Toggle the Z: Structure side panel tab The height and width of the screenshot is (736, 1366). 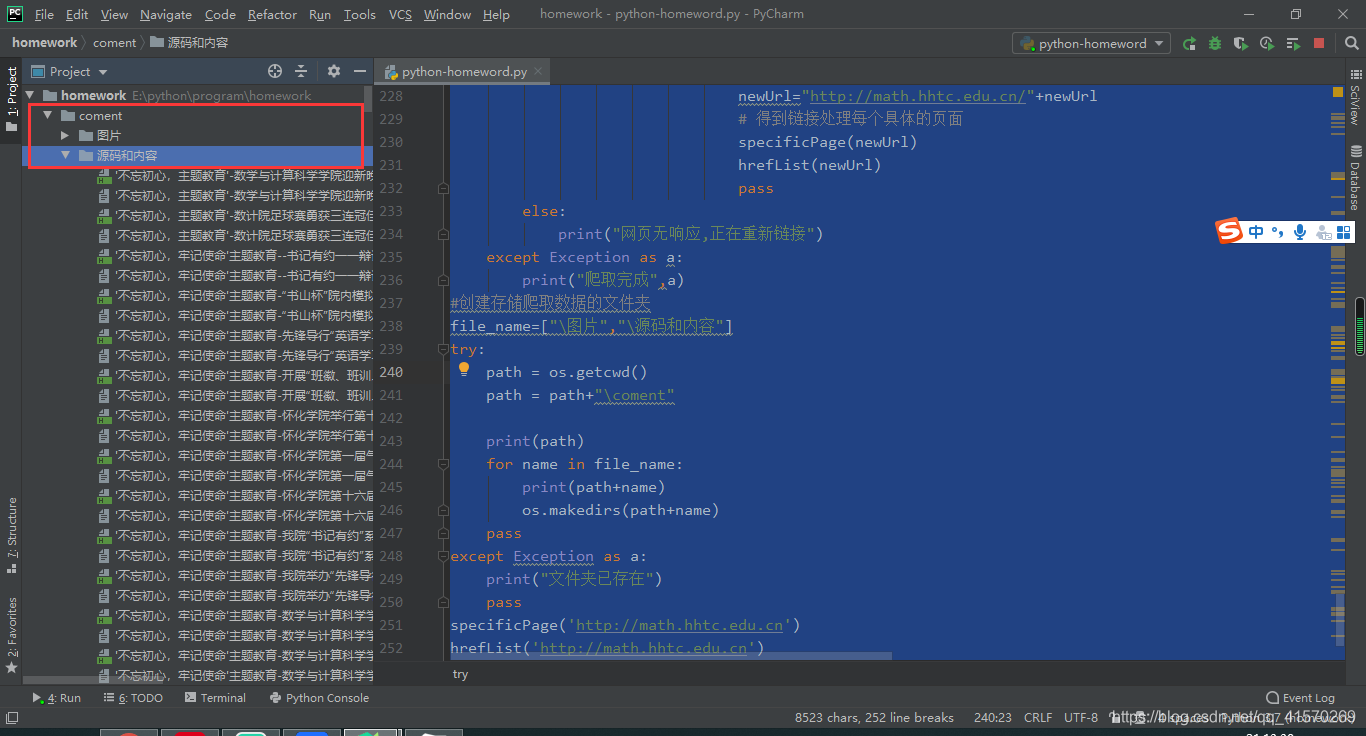click(x=12, y=535)
